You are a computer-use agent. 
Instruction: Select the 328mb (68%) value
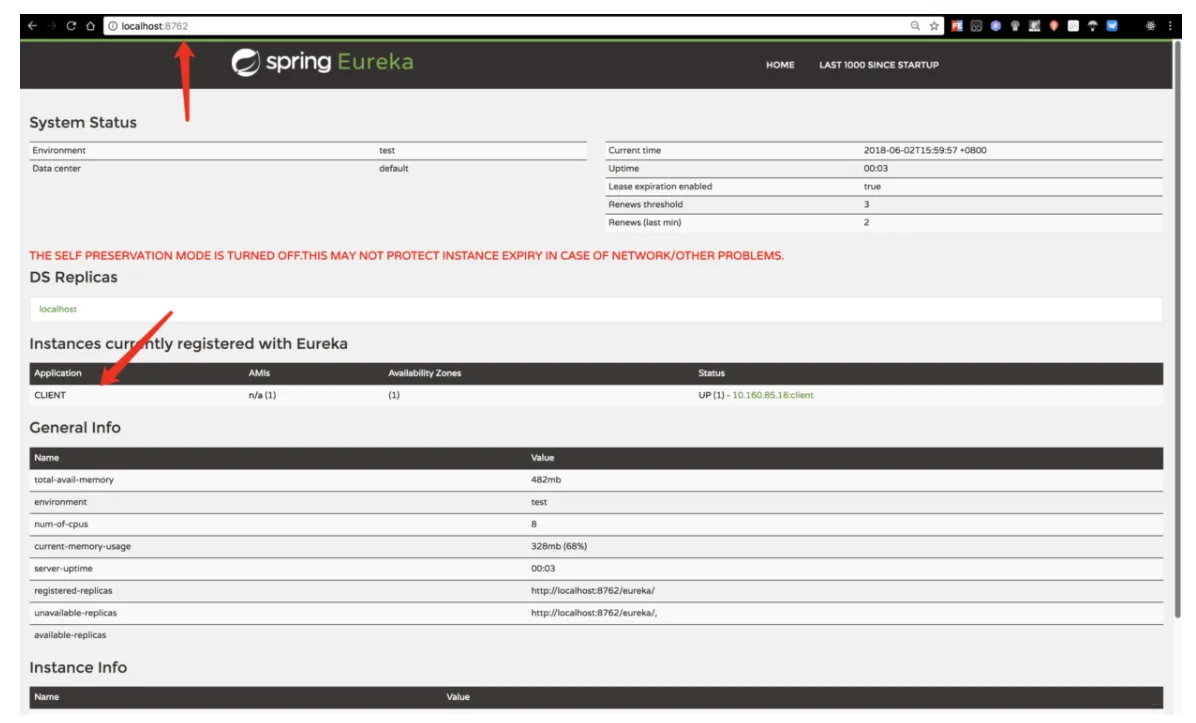point(559,546)
